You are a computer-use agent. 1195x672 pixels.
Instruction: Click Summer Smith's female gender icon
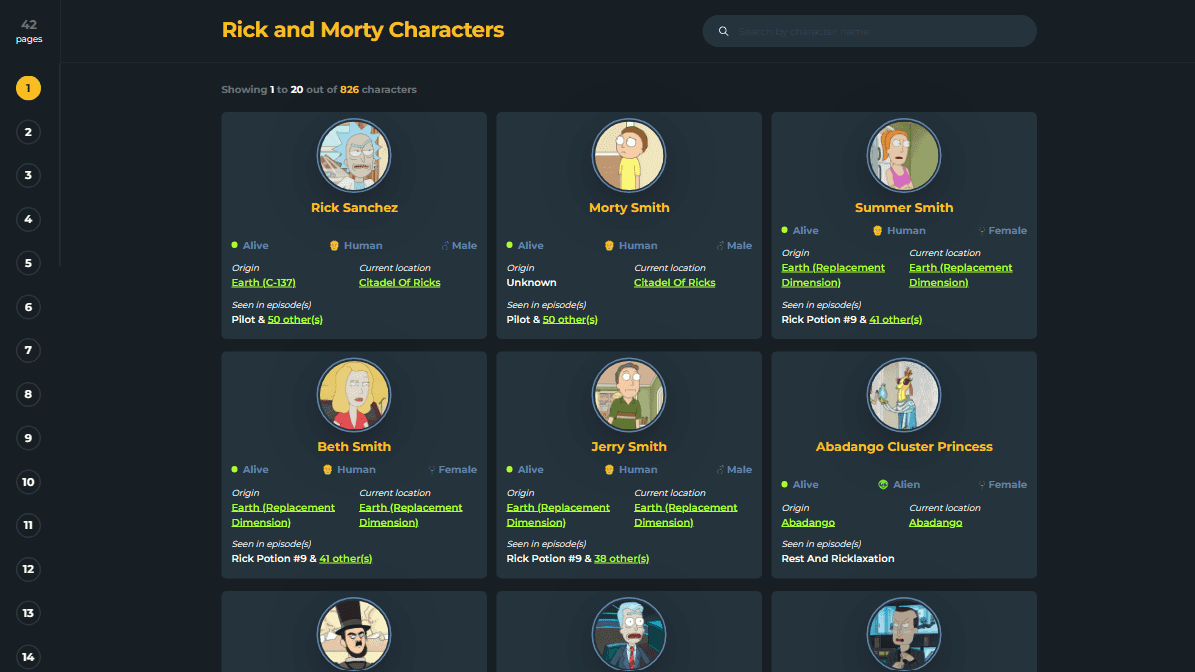[983, 231]
